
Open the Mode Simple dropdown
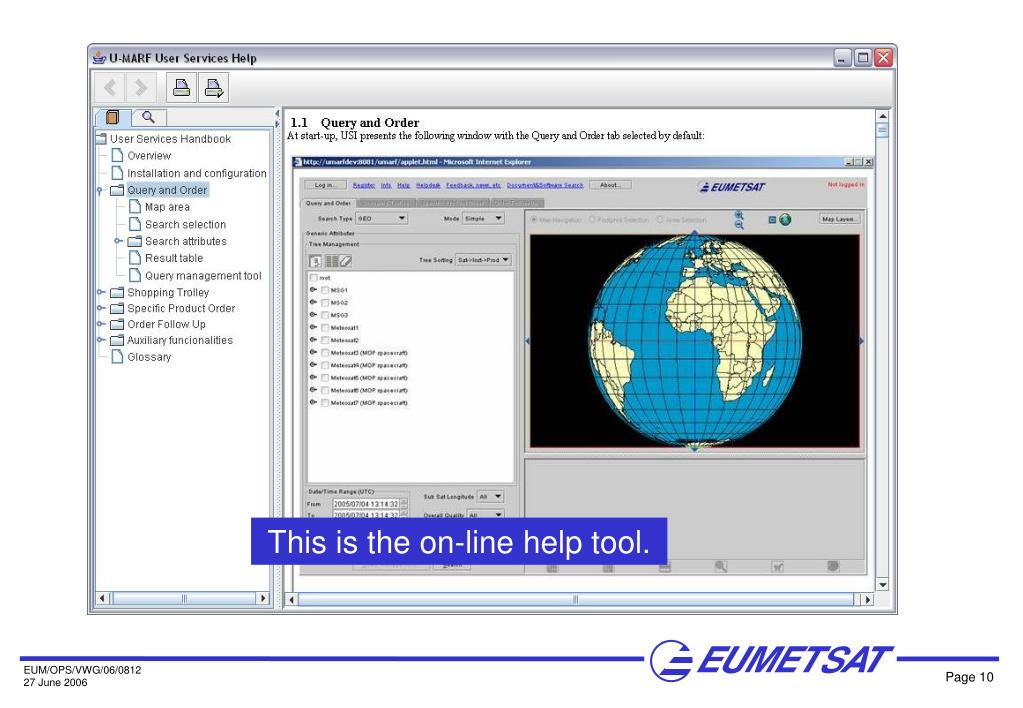483,219
